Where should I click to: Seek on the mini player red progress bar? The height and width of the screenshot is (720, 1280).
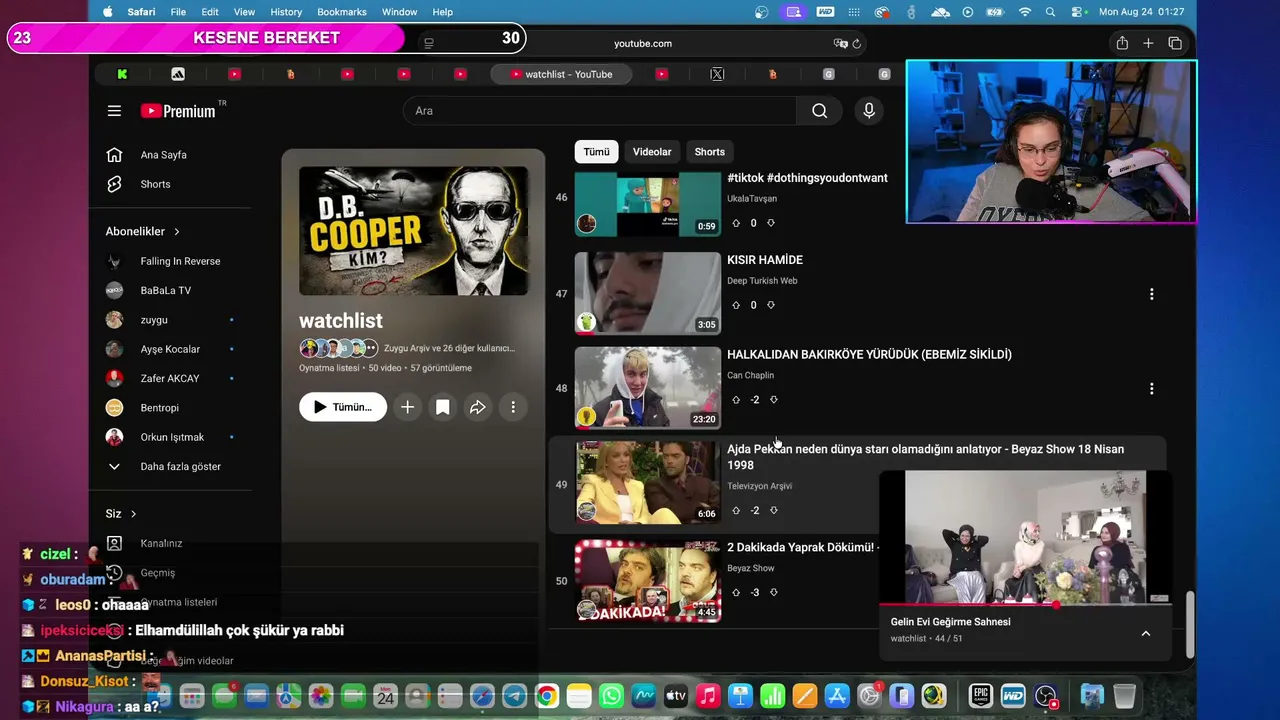1024,605
